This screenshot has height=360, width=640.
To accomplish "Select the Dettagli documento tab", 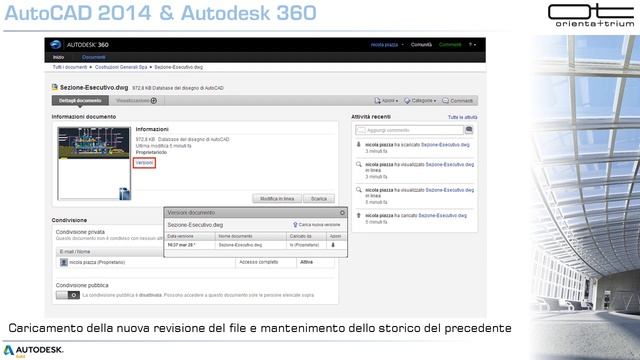I will click(x=80, y=100).
